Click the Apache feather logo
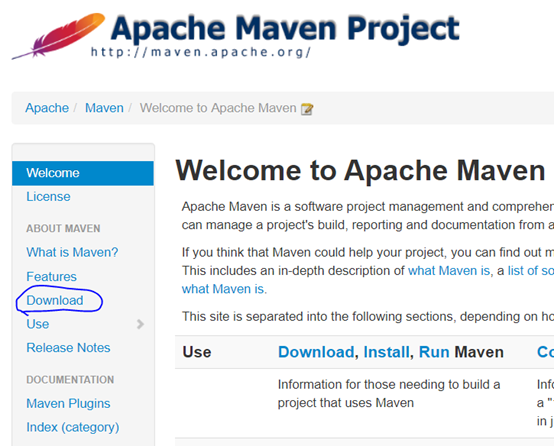 [x=58, y=36]
